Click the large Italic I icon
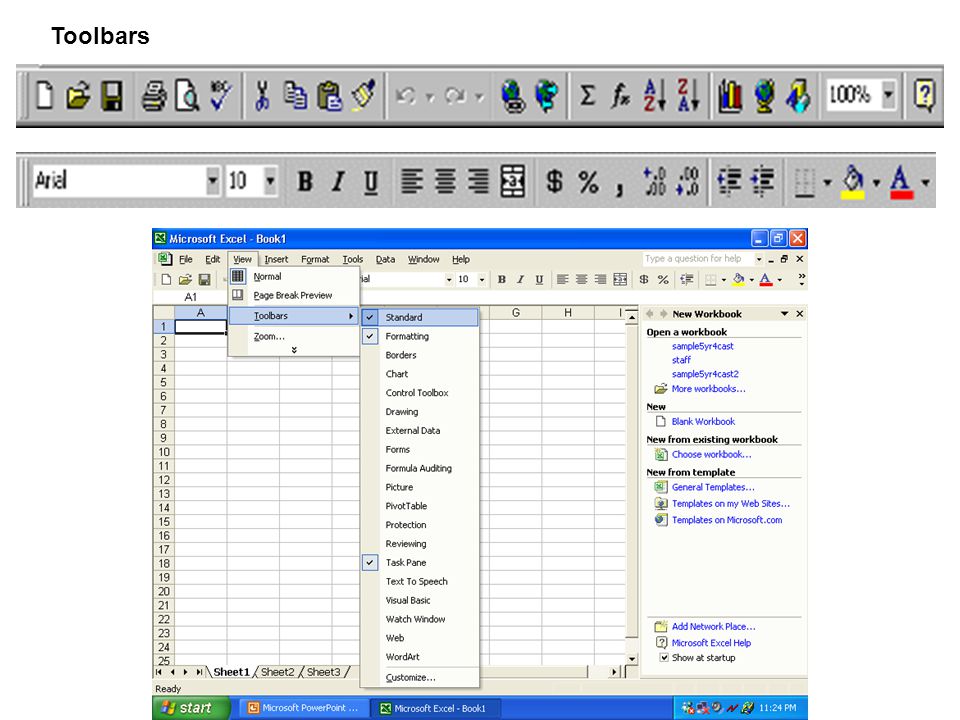Screen dimensions: 960x720 point(338,182)
